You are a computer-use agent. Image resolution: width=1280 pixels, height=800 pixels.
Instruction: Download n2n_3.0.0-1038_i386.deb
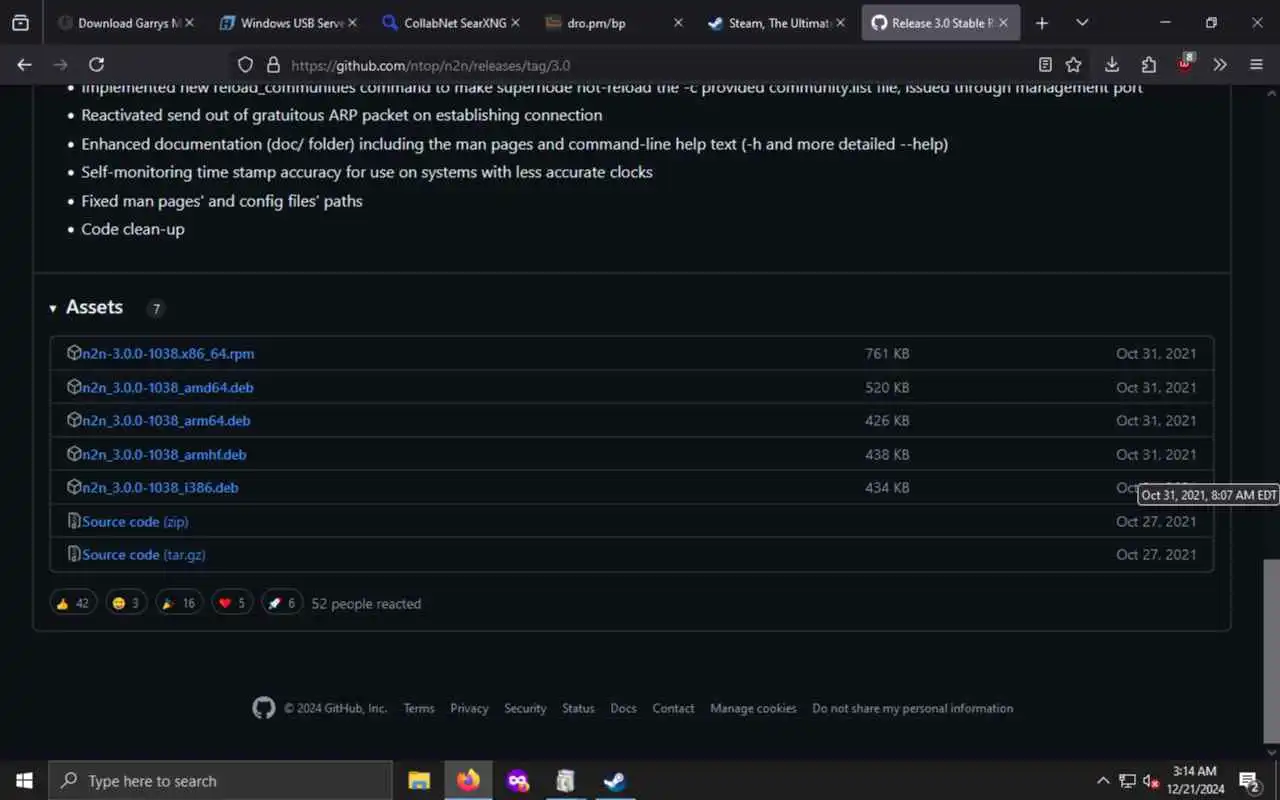(x=160, y=488)
